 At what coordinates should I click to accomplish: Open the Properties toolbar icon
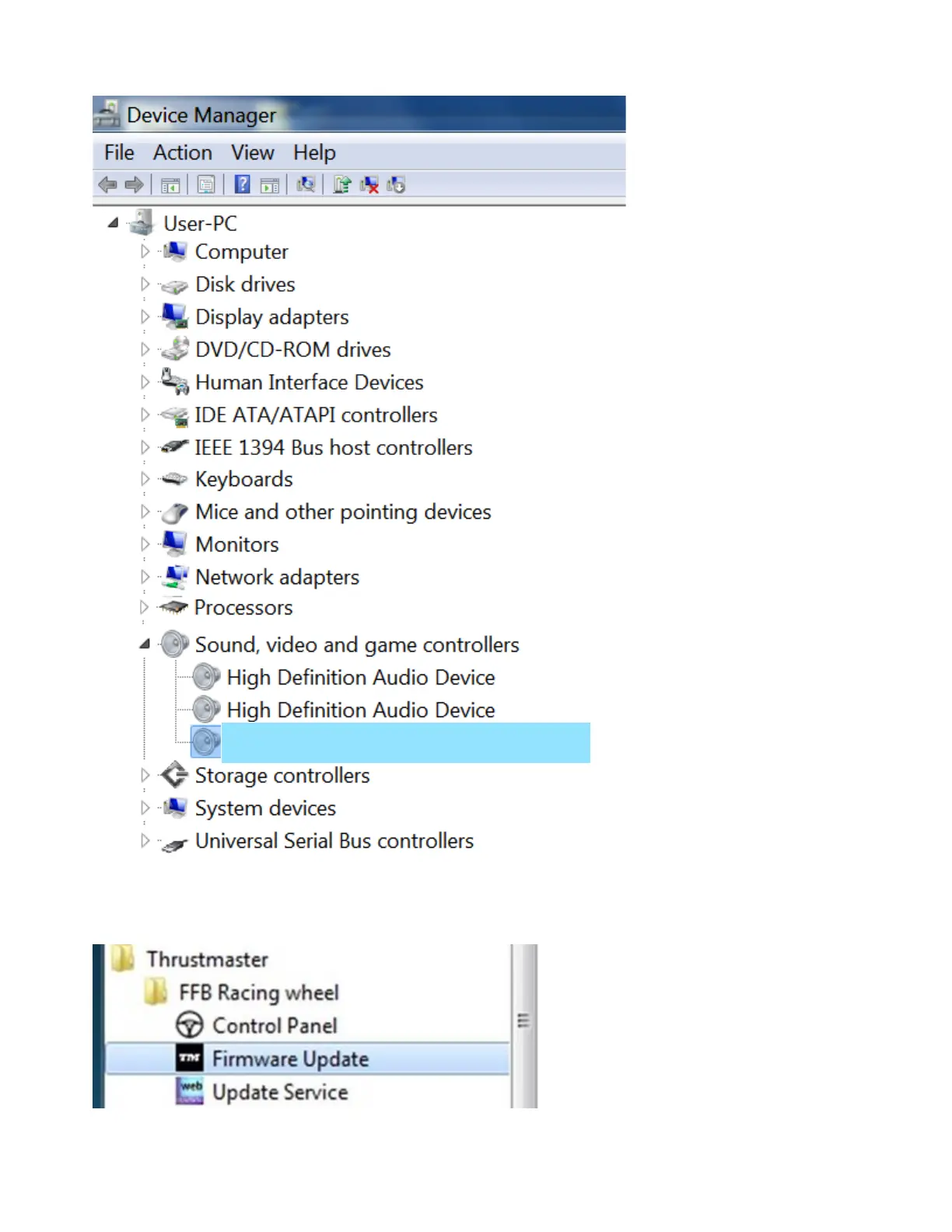[206, 185]
